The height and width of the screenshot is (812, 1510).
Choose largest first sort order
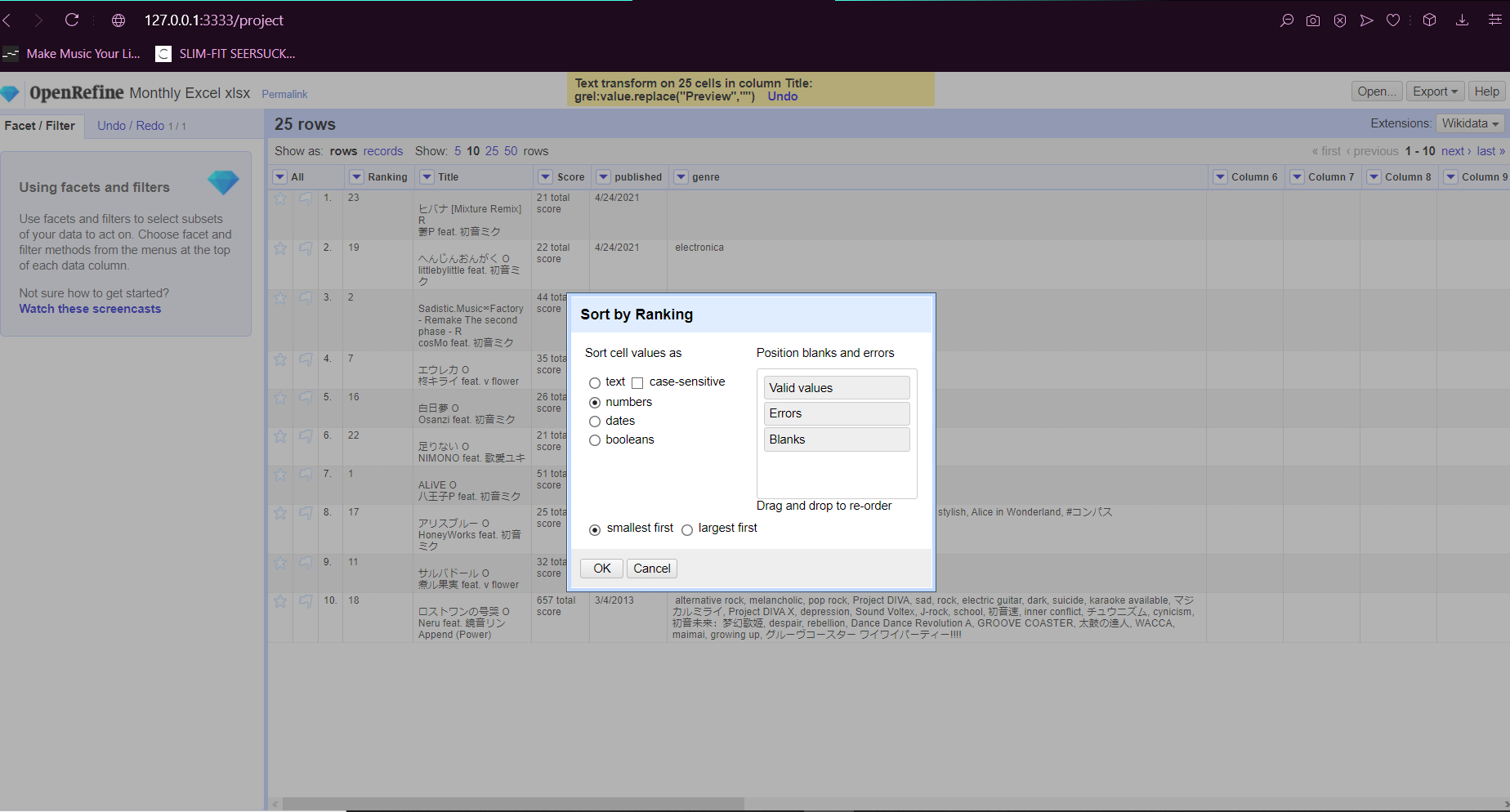tap(687, 529)
